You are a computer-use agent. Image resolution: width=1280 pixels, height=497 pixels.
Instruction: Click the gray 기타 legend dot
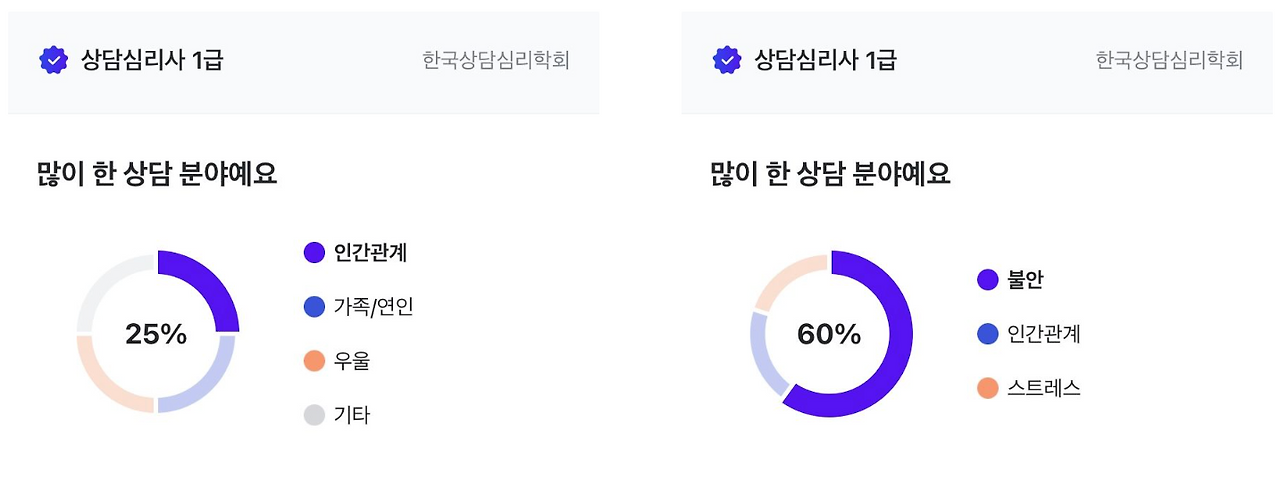tap(314, 415)
